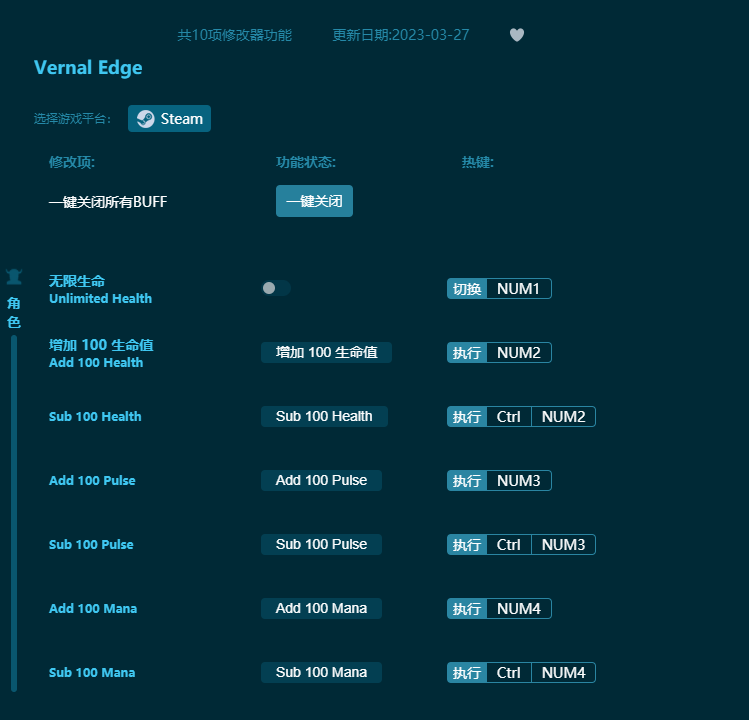Click the 执行 label for Add 100 Health
This screenshot has height=720, width=749.
tap(467, 353)
